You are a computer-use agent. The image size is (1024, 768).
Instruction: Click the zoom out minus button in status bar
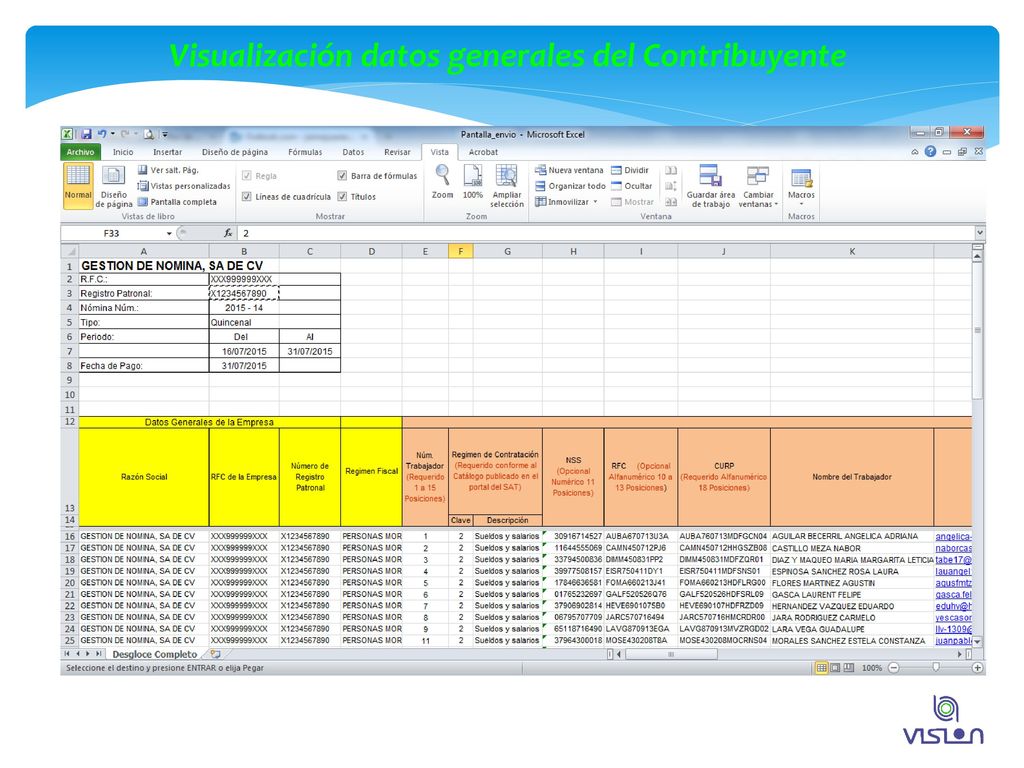coord(893,667)
